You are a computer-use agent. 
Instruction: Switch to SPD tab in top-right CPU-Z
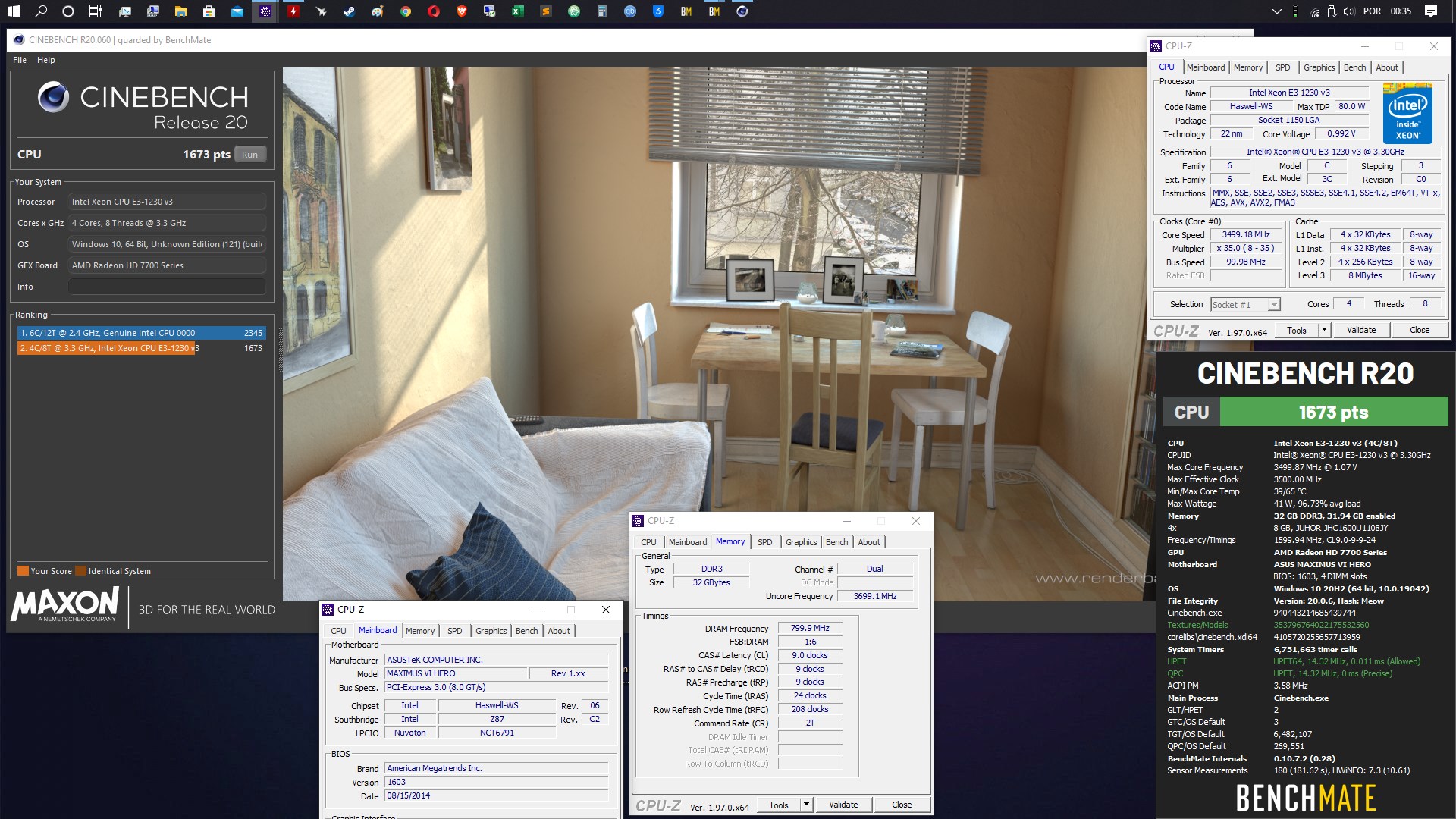click(x=1283, y=67)
